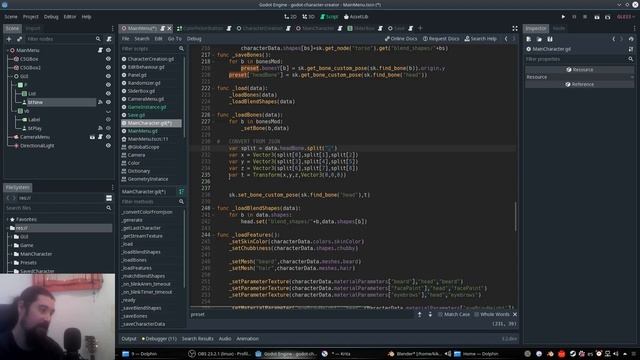
Task: Open signals icon on btNew node
Action: pyautogui.click(x=100, y=102)
